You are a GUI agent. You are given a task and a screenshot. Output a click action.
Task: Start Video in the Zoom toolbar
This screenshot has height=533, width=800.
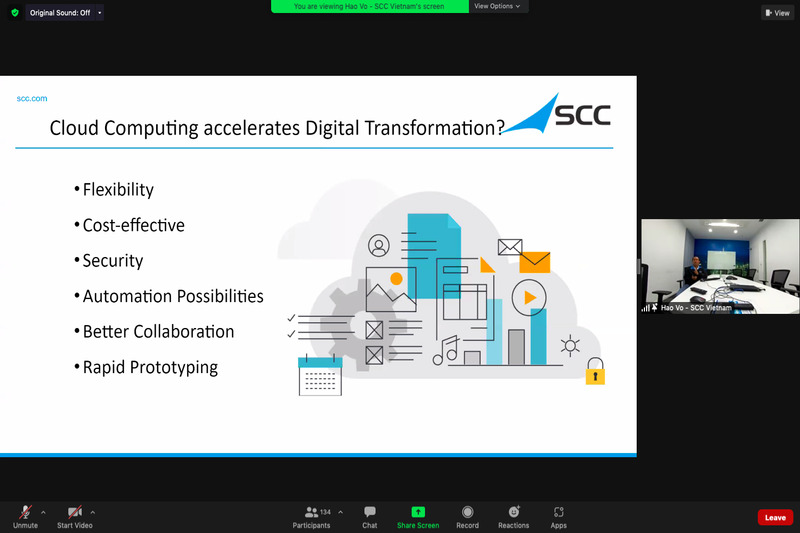(x=74, y=517)
